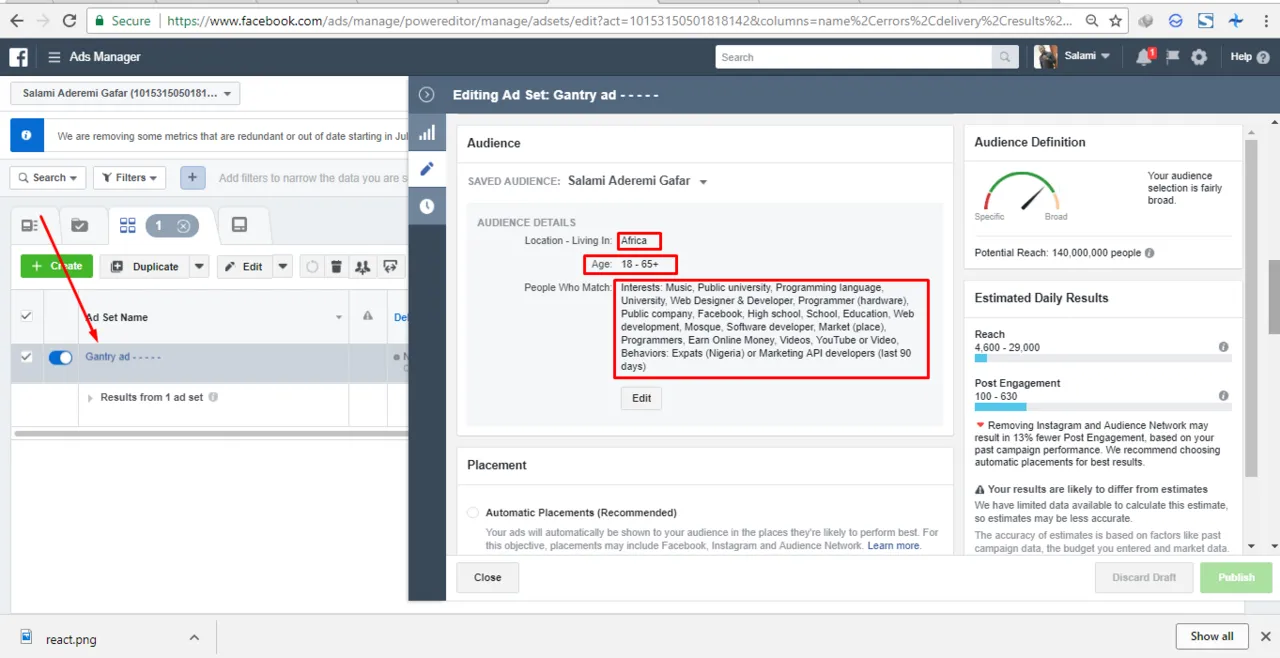Click the revert changes circular icon
This screenshot has width=1280, height=658.
coord(312,266)
